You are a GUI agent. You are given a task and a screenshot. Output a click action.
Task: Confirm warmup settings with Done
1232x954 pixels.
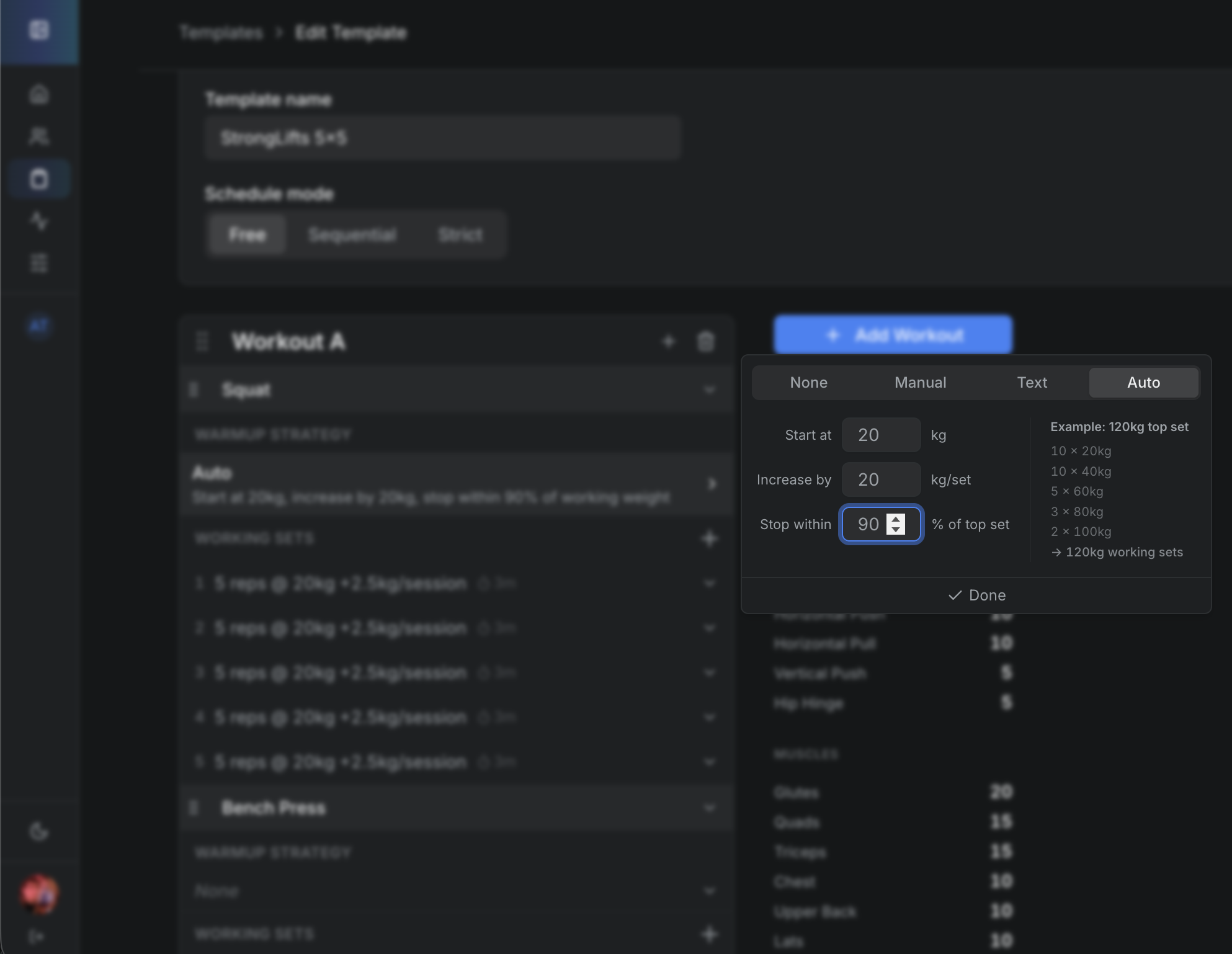click(976, 595)
